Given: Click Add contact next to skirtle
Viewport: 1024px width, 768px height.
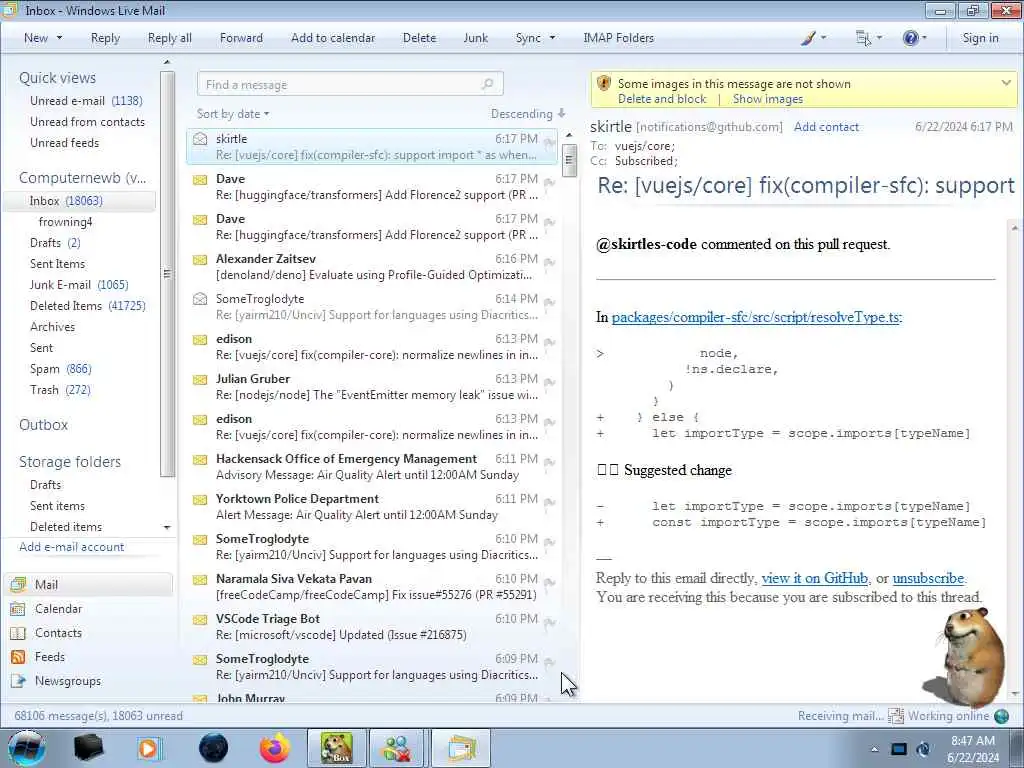Looking at the screenshot, I should point(826,127).
